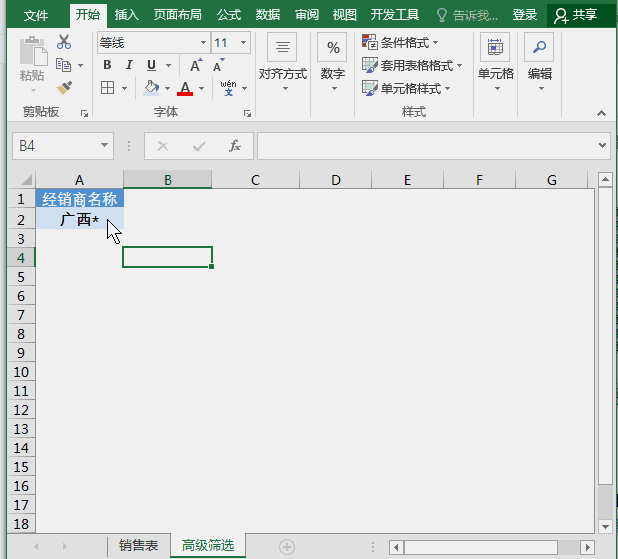Switch to Data (数据) tab
Image resolution: width=618 pixels, height=559 pixels.
pyautogui.click(x=268, y=15)
